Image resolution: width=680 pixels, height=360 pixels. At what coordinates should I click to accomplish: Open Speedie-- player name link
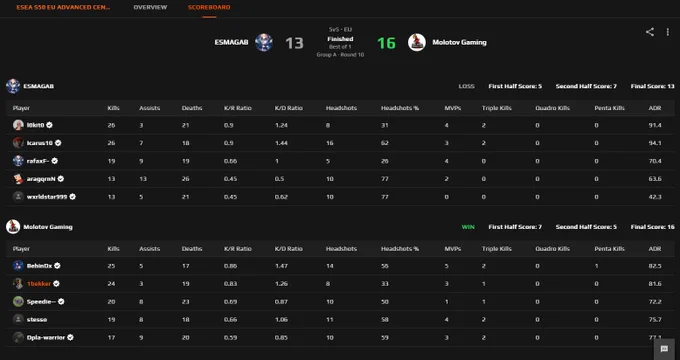pos(42,301)
